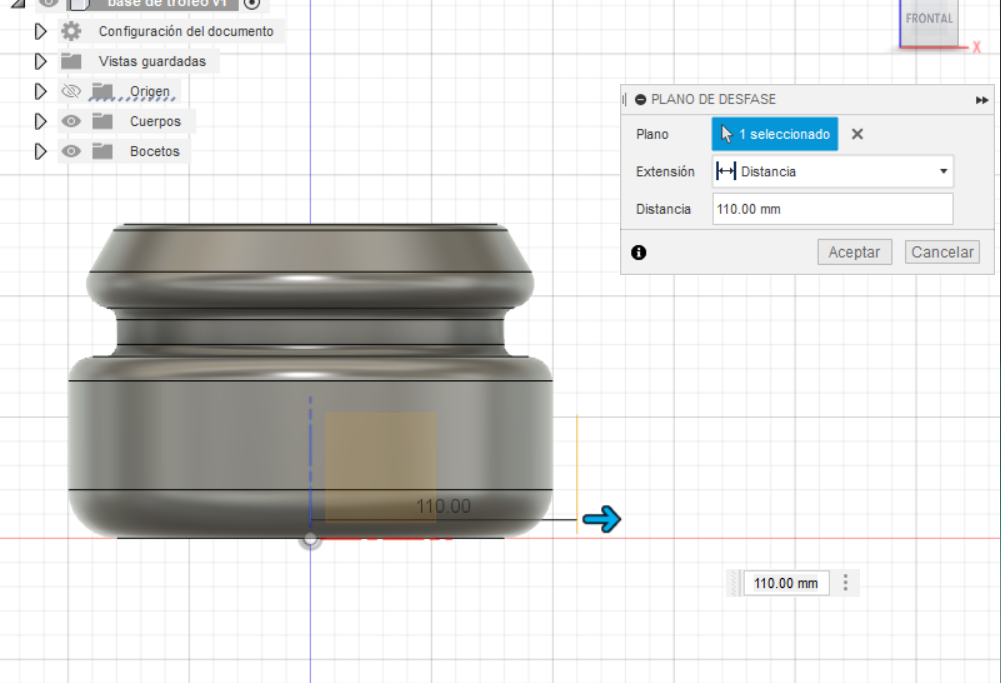Activate the component radio button

pyautogui.click(x=252, y=3)
